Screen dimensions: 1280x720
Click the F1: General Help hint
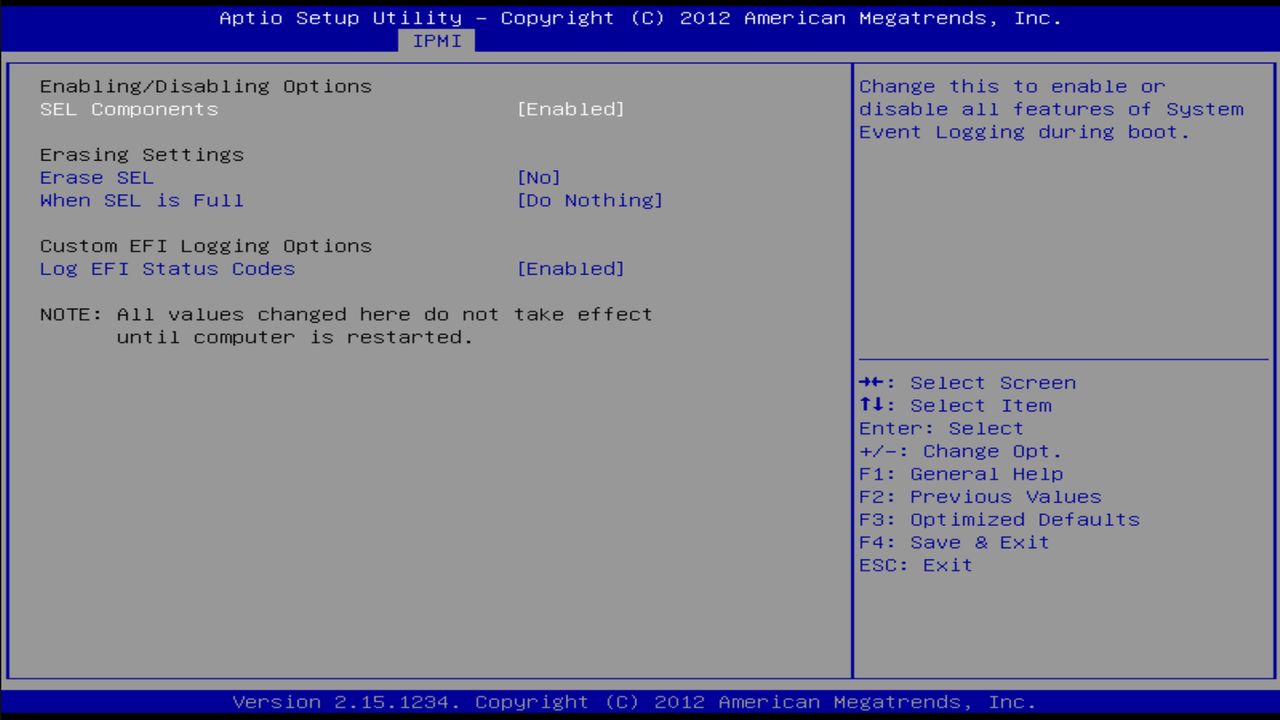pyautogui.click(x=961, y=474)
